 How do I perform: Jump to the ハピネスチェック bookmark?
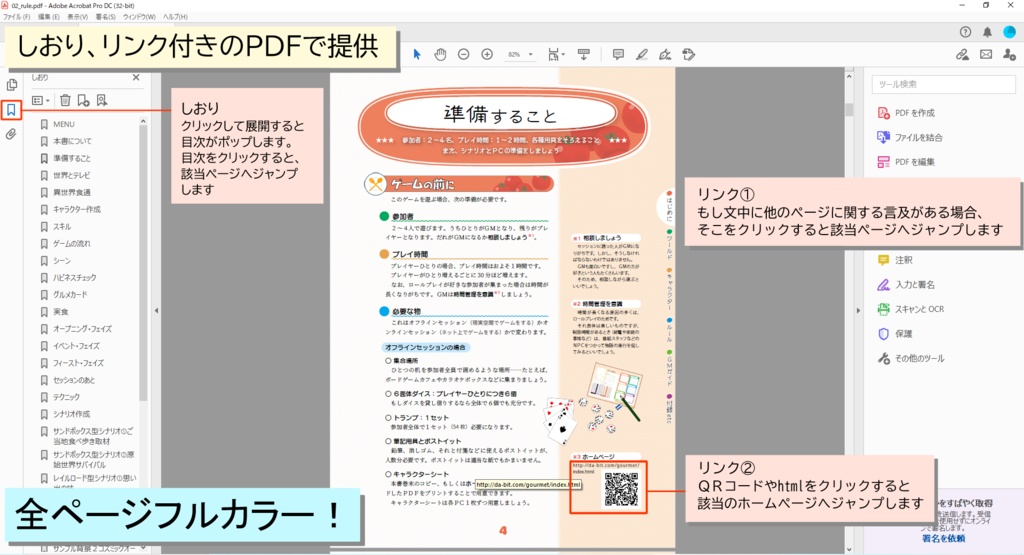click(74, 278)
